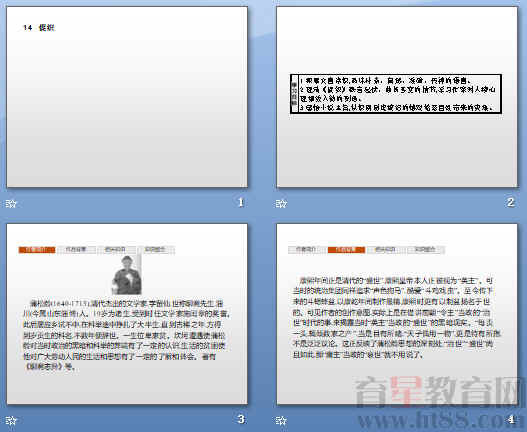
Task: Click the black-bordered objectives text box on slide 2
Action: pyautogui.click(x=396, y=94)
